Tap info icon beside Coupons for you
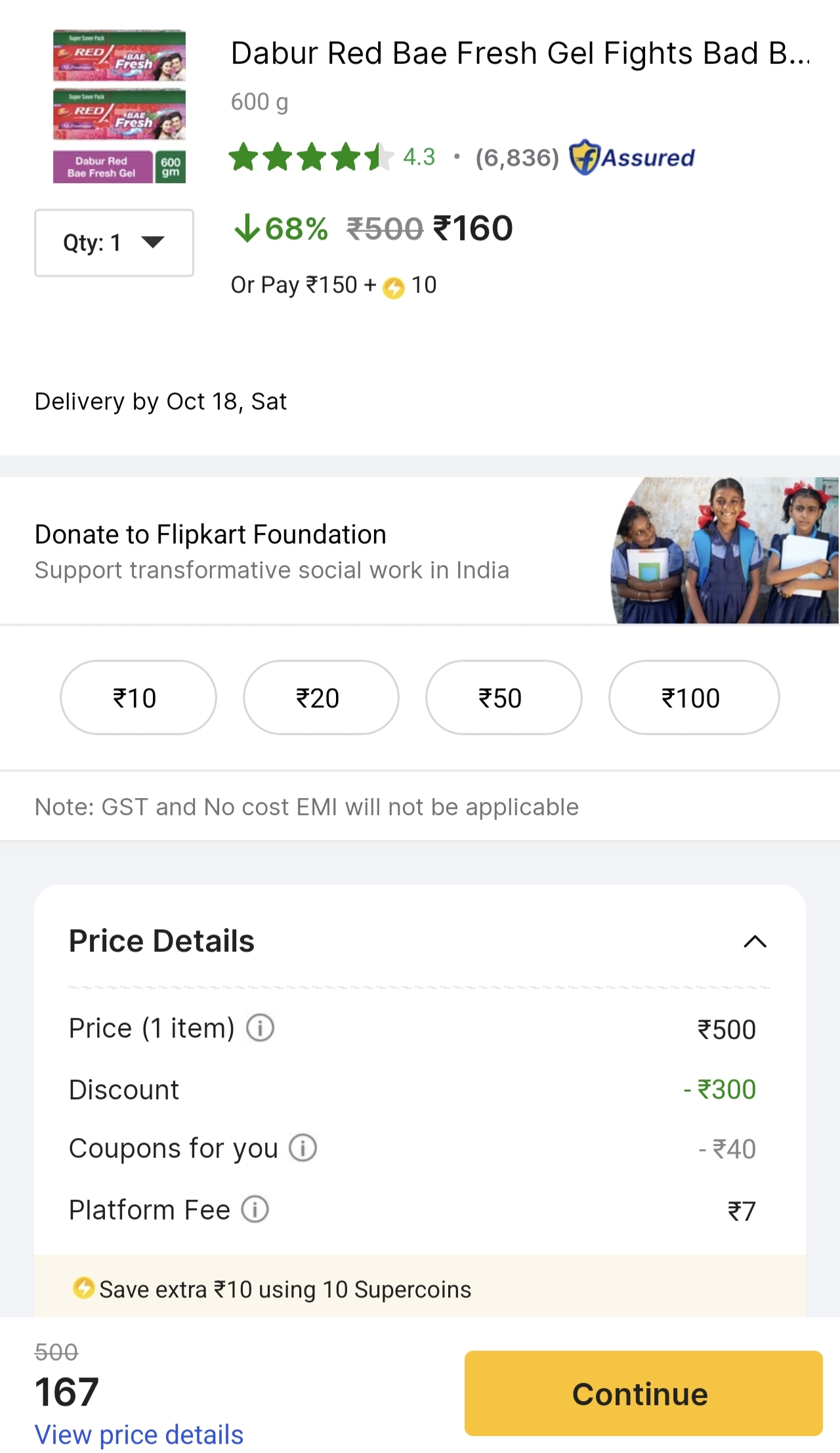The height and width of the screenshot is (1453, 840). (303, 1148)
